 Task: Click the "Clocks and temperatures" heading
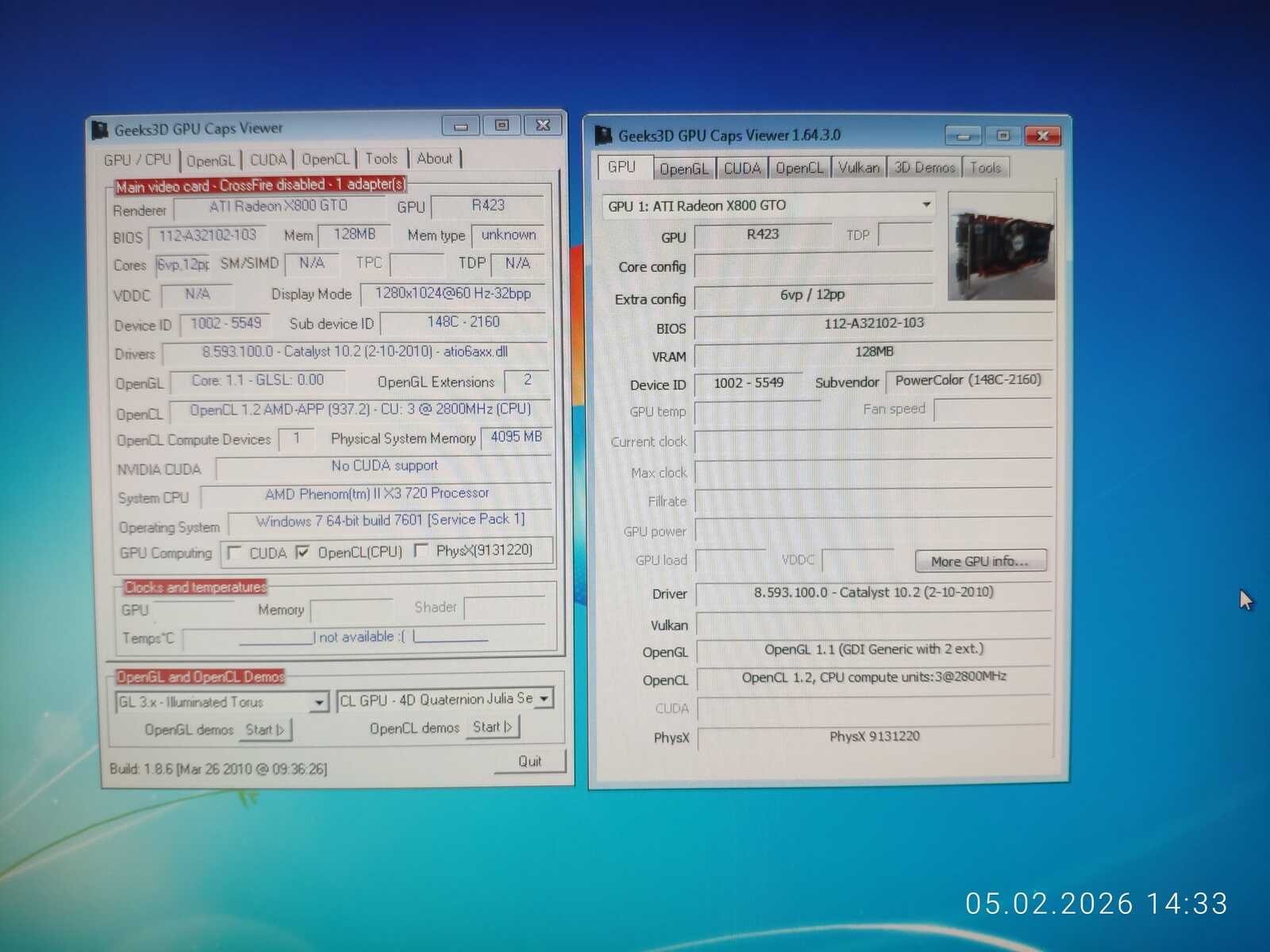point(195,587)
